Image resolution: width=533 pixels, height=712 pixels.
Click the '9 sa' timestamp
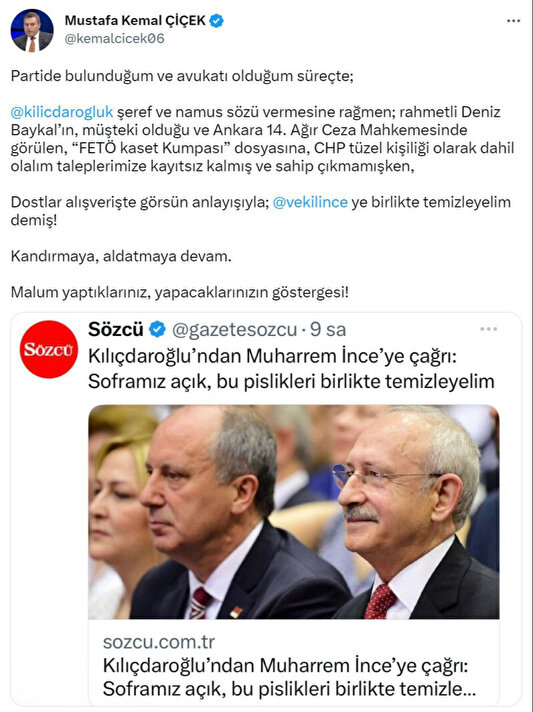(x=328, y=330)
